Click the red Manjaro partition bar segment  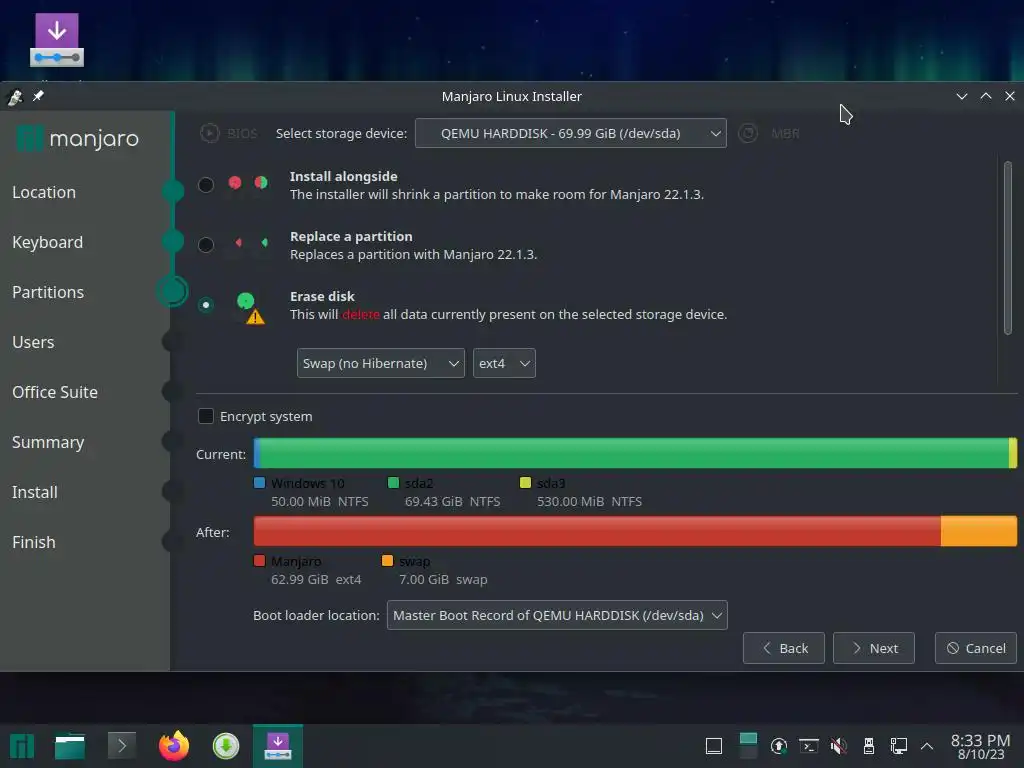[597, 531]
